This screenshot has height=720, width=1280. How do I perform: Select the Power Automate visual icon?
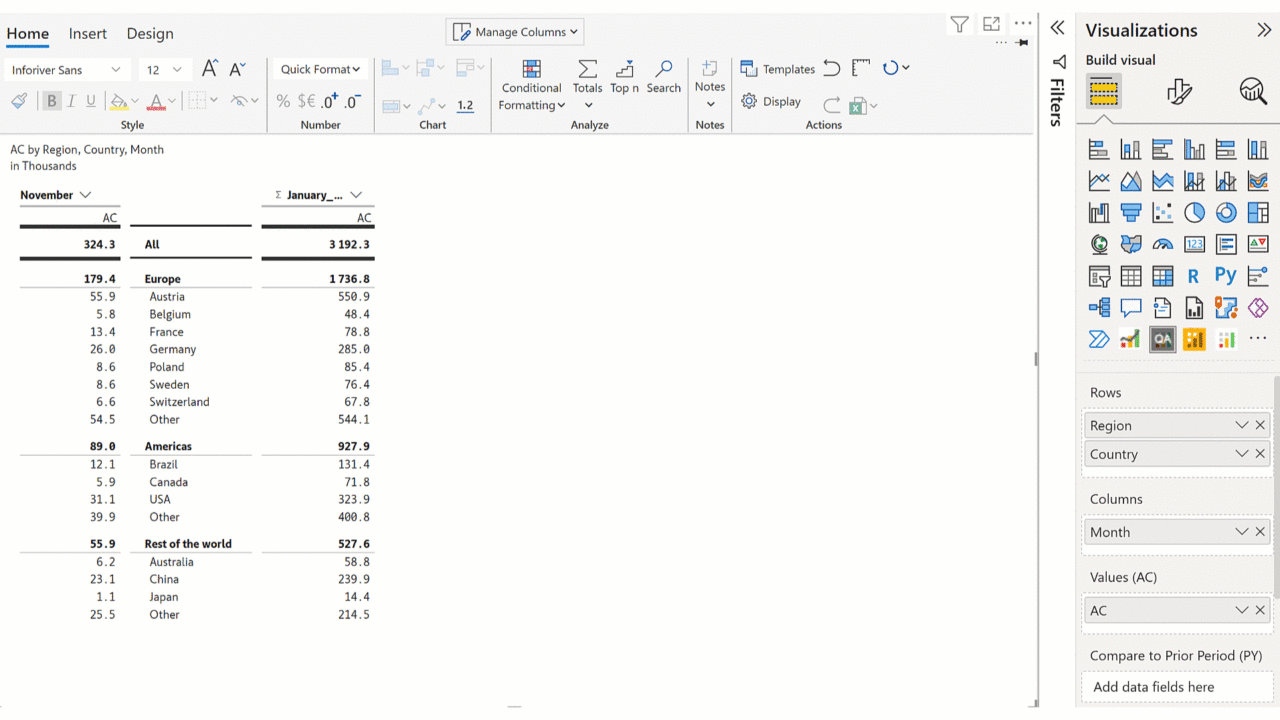pyautogui.click(x=1099, y=340)
